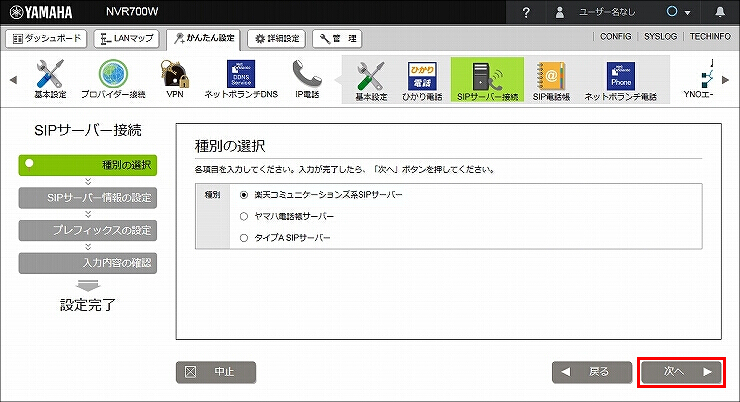Select タイプA SIPサーバー radio option
This screenshot has height=402, width=740.
pos(244,238)
